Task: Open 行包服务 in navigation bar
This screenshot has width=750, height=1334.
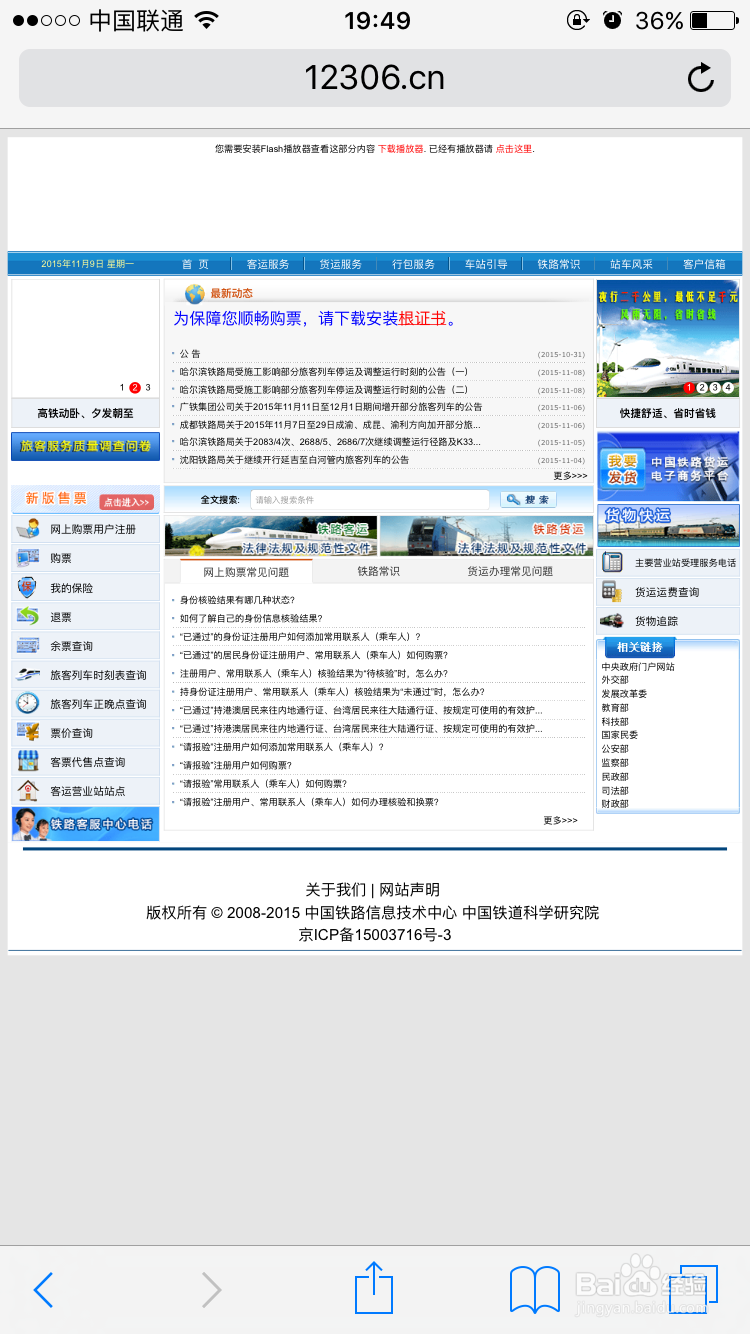Action: [x=413, y=264]
